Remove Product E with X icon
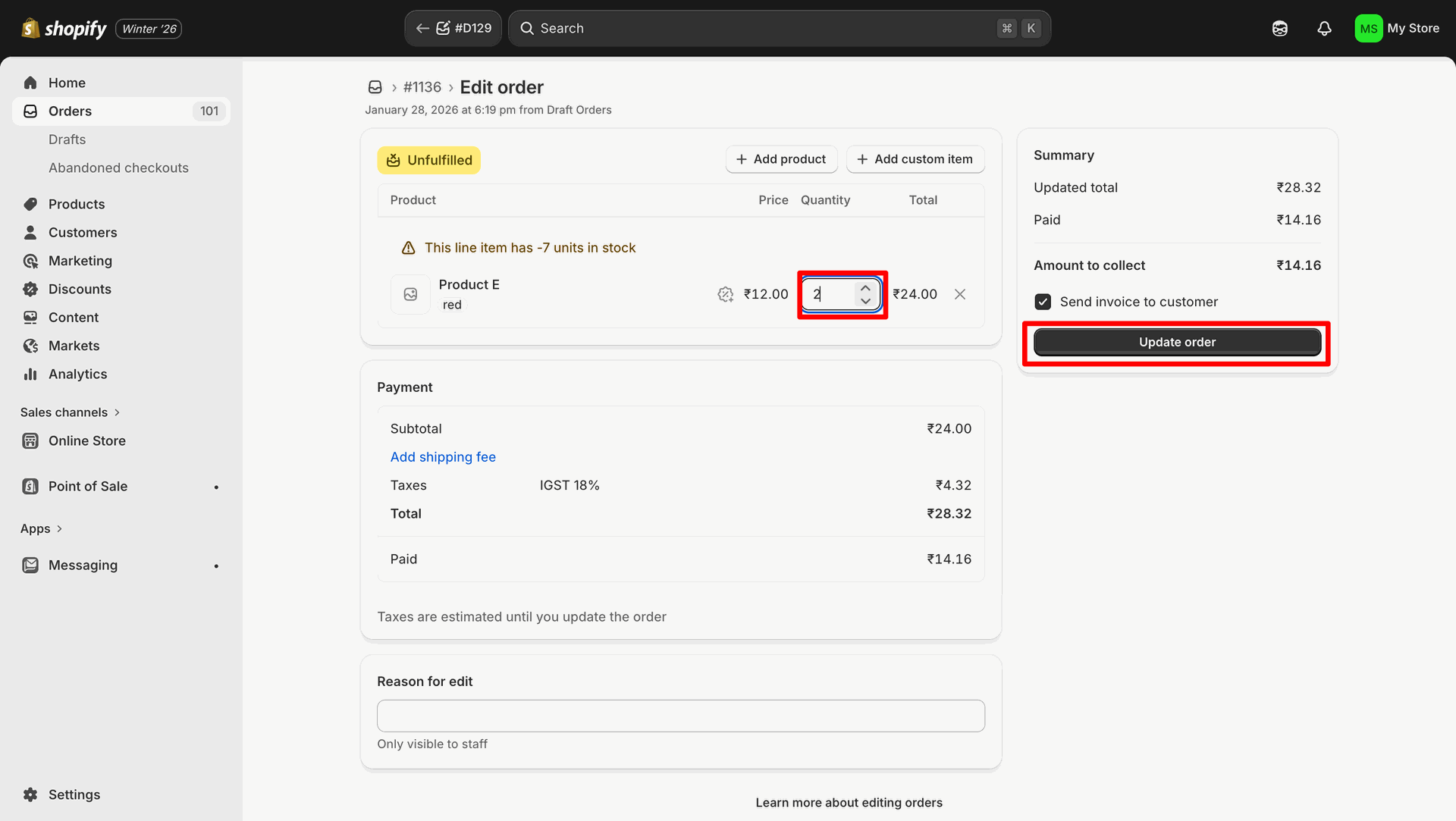 tap(959, 294)
